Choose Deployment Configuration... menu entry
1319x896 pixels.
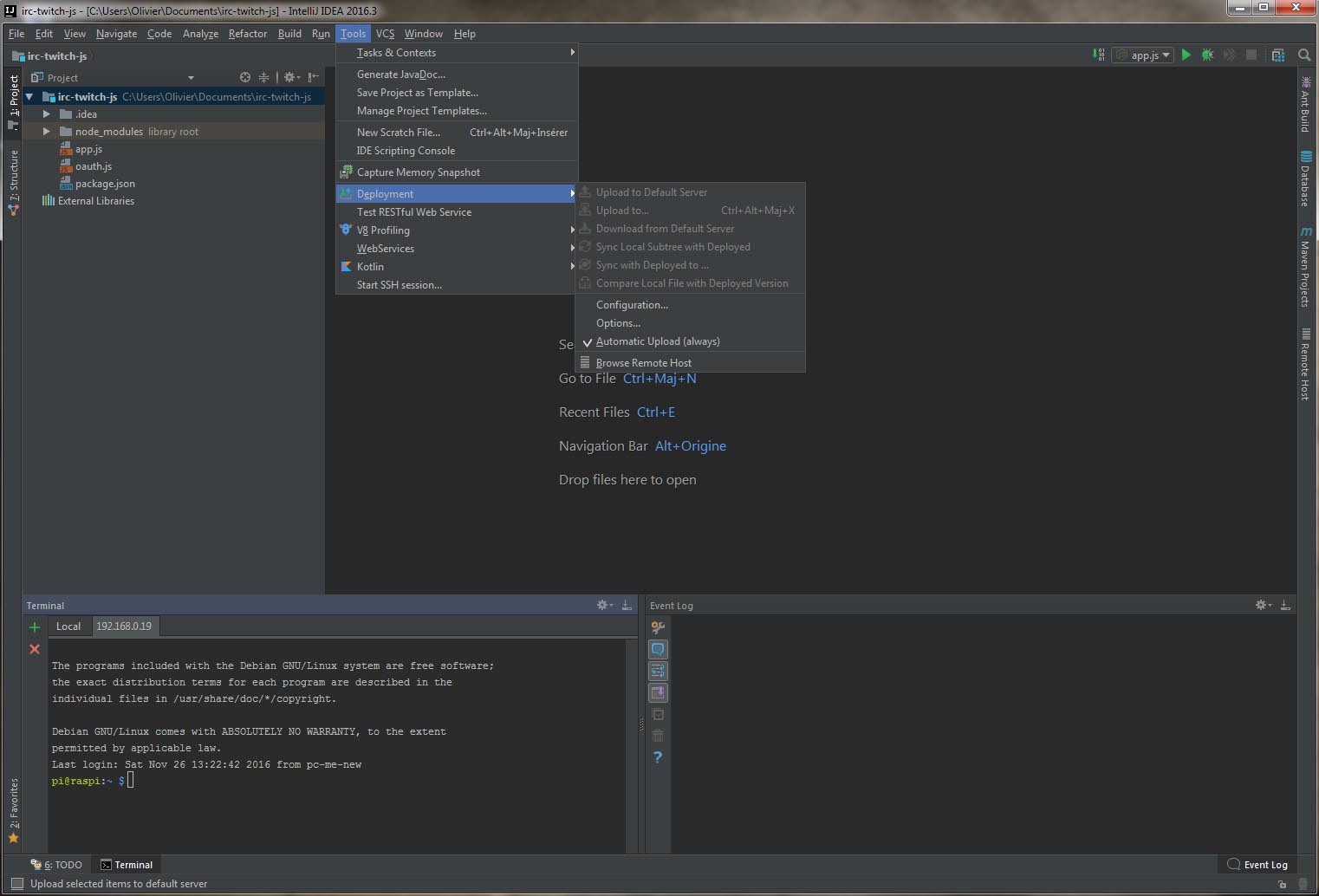click(690, 305)
